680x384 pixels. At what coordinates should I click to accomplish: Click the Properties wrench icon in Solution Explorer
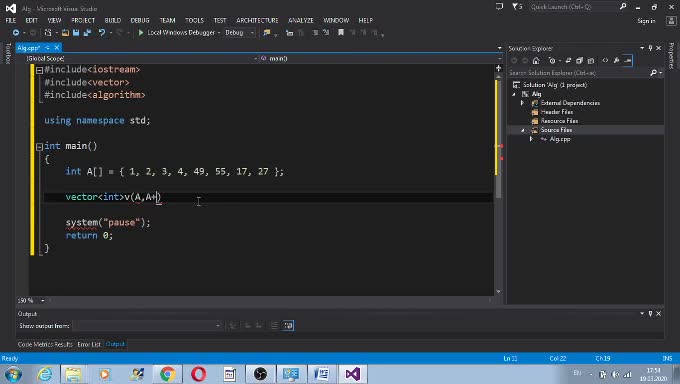(616, 61)
